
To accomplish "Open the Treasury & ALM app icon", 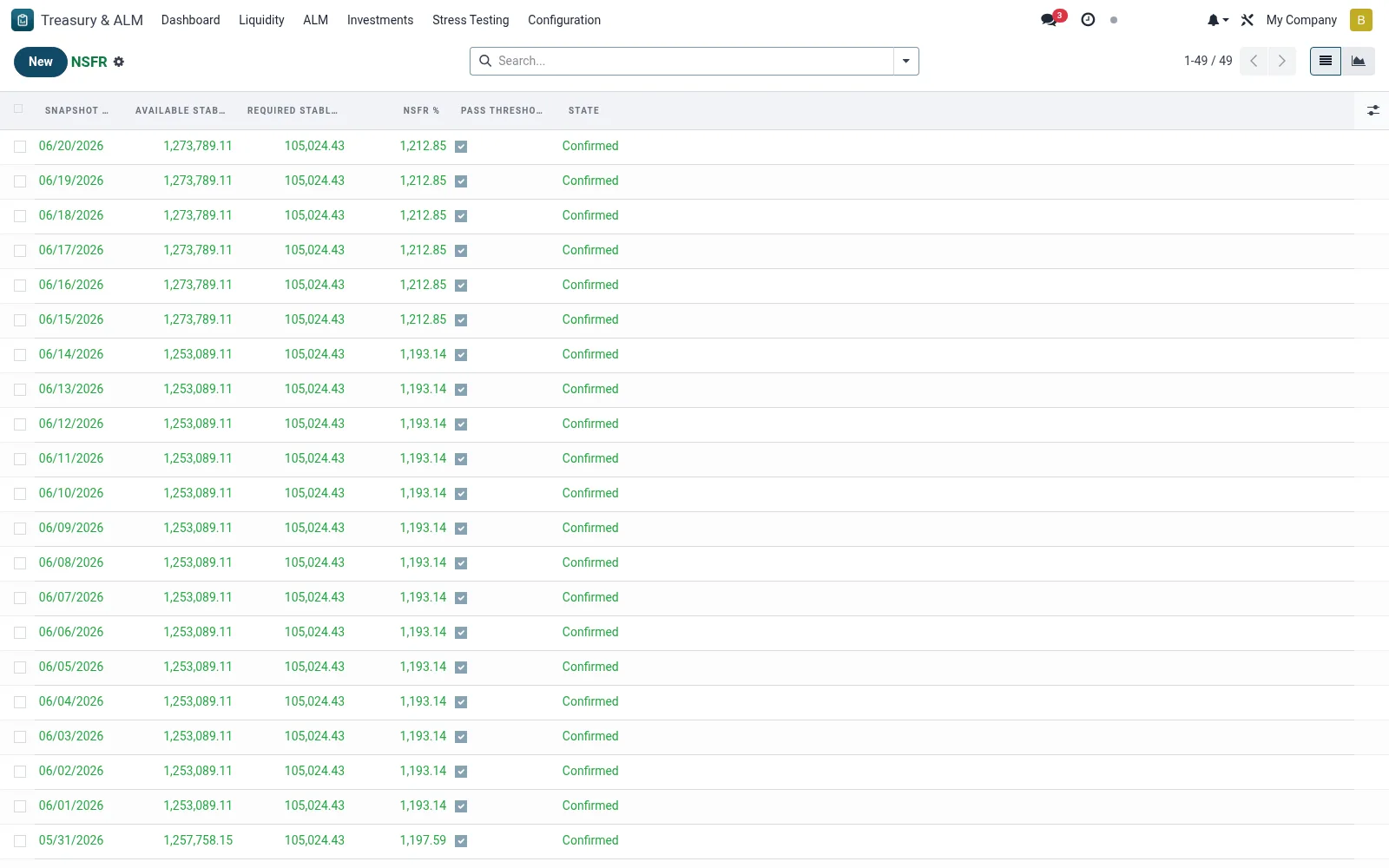I will coord(23,20).
